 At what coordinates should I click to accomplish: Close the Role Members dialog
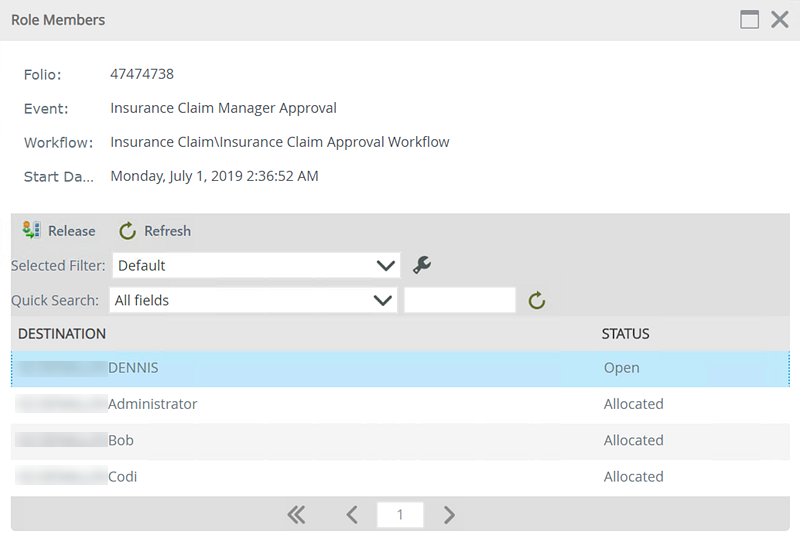780,19
